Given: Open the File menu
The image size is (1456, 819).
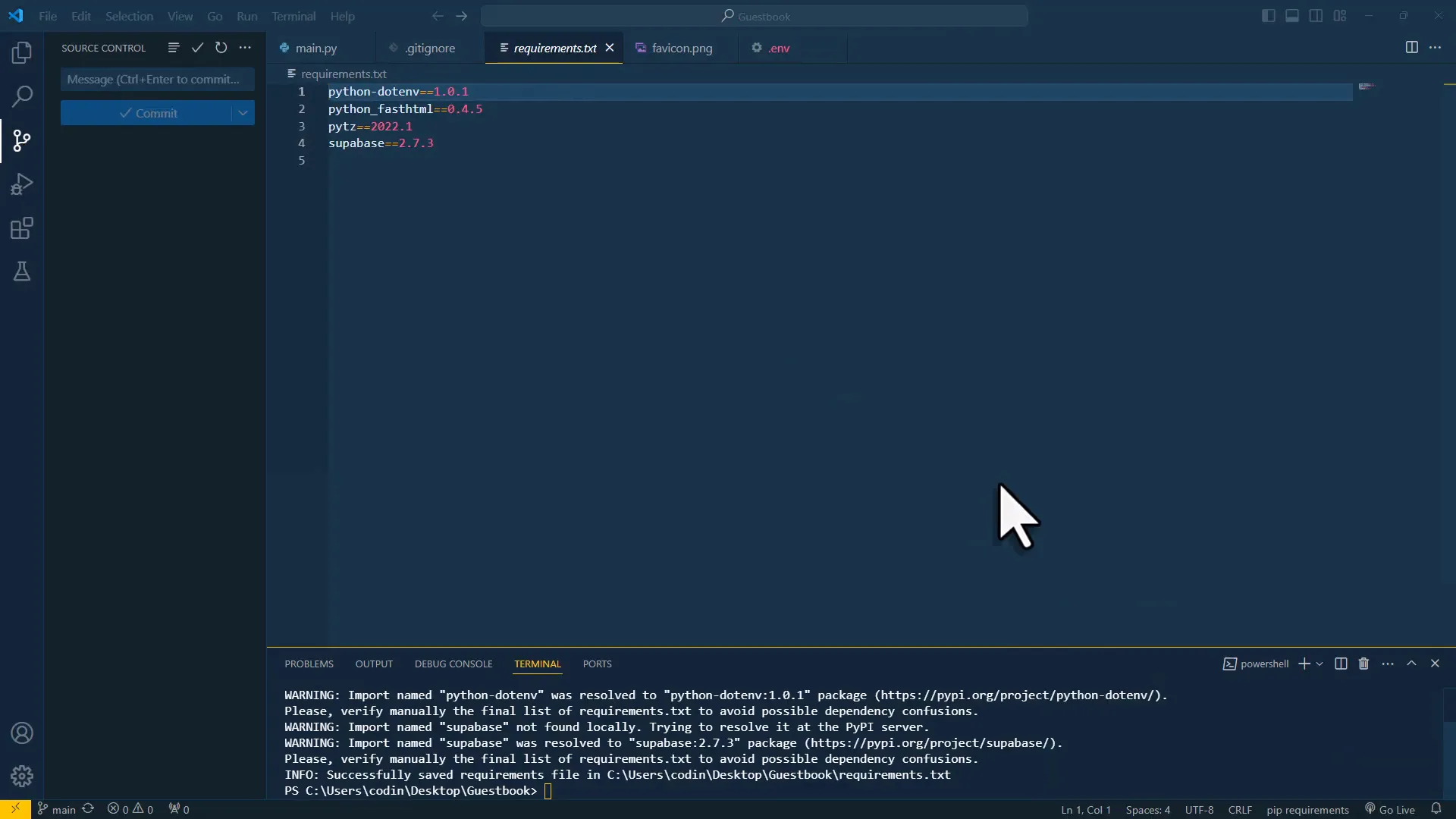Looking at the screenshot, I should point(48,16).
